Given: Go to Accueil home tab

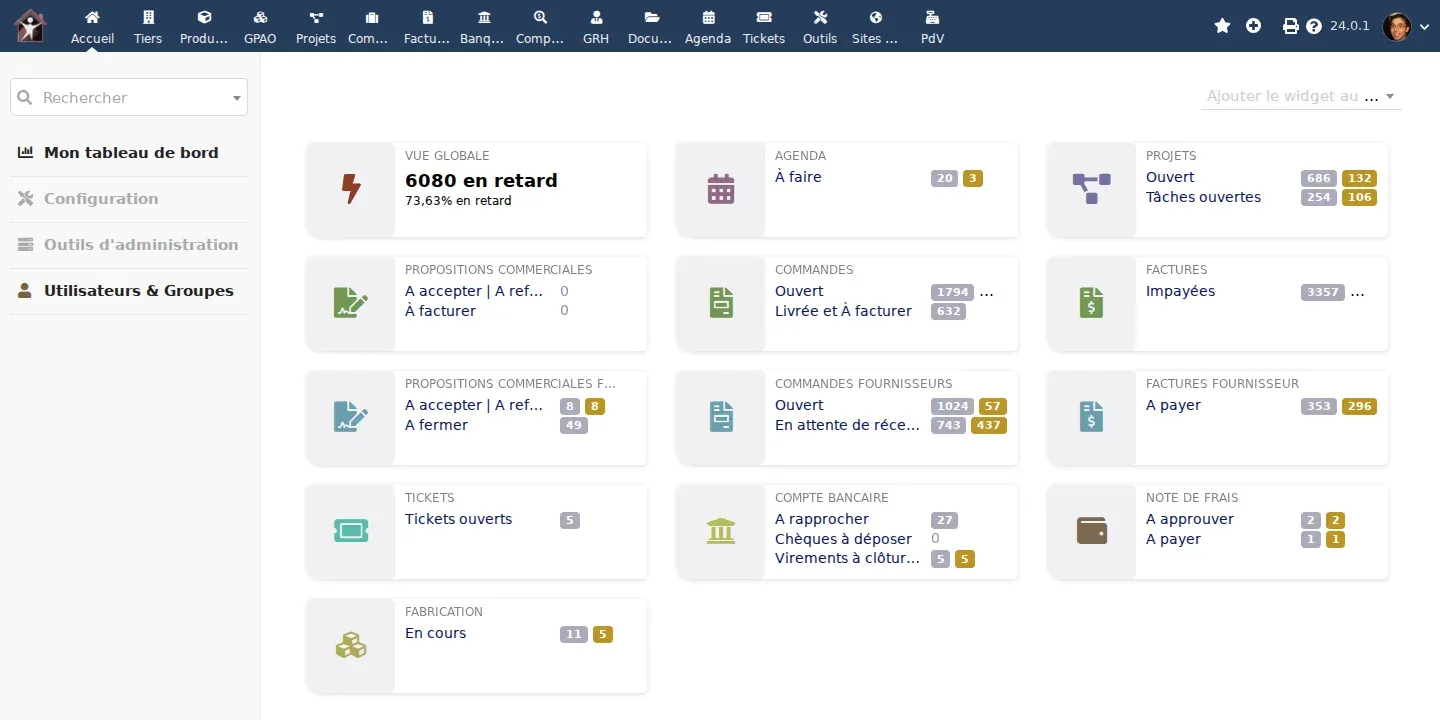Looking at the screenshot, I should 92,26.
